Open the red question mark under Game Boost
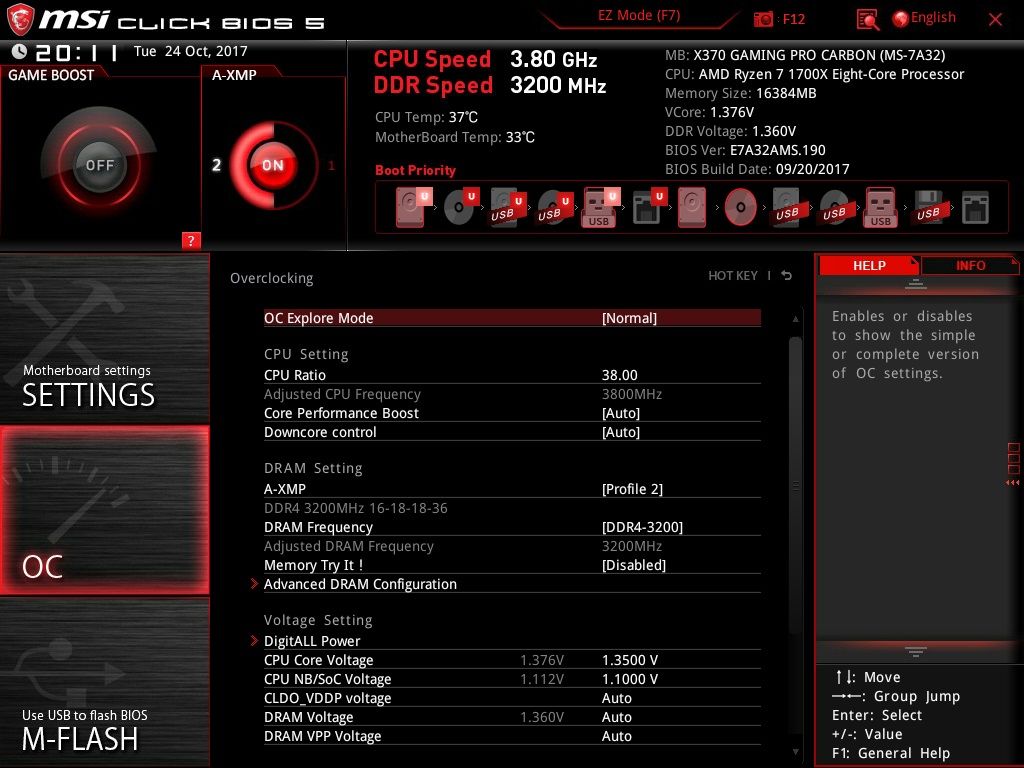1024x768 pixels. point(191,240)
